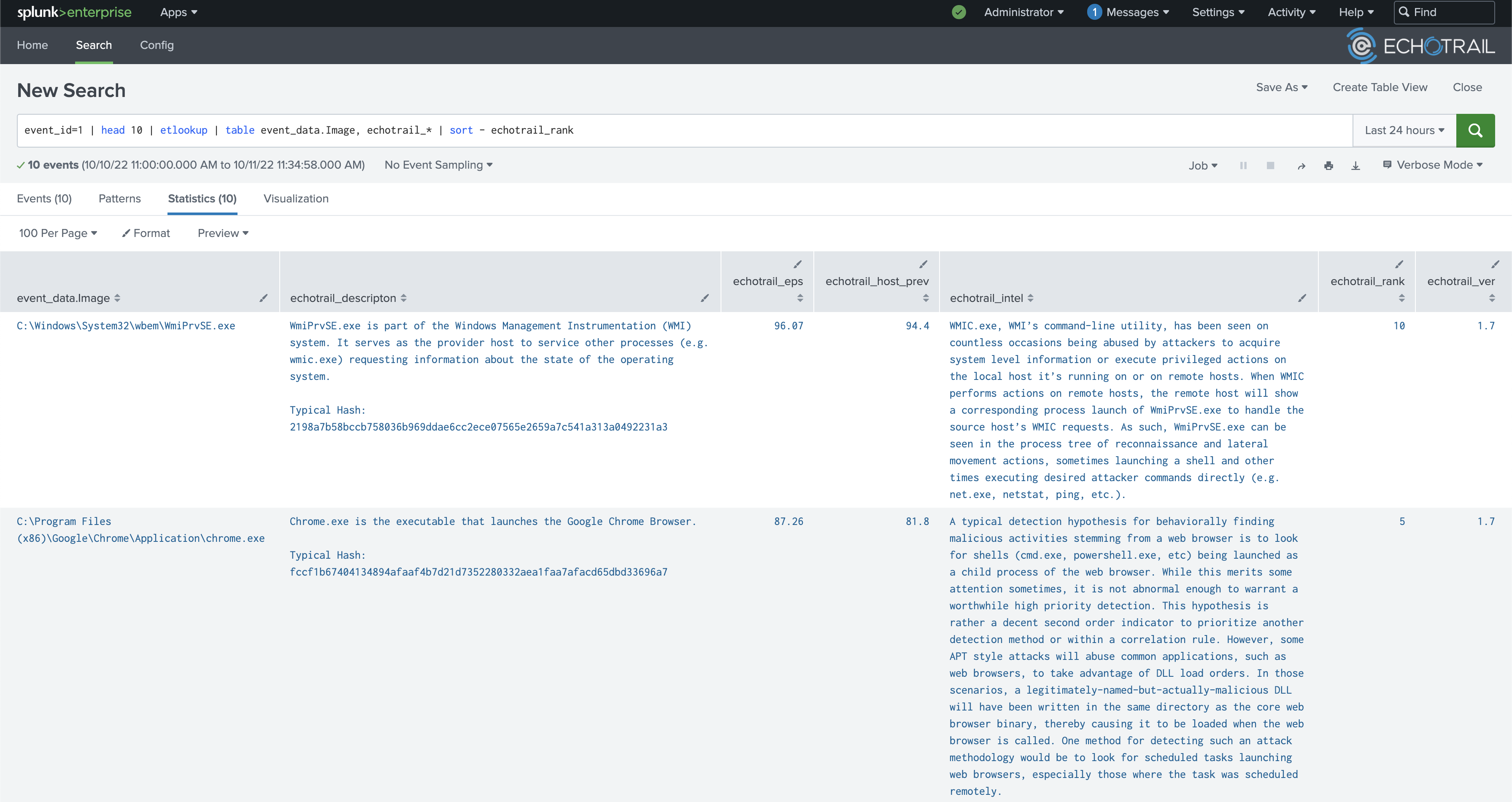Print the search results

[x=1328, y=166]
